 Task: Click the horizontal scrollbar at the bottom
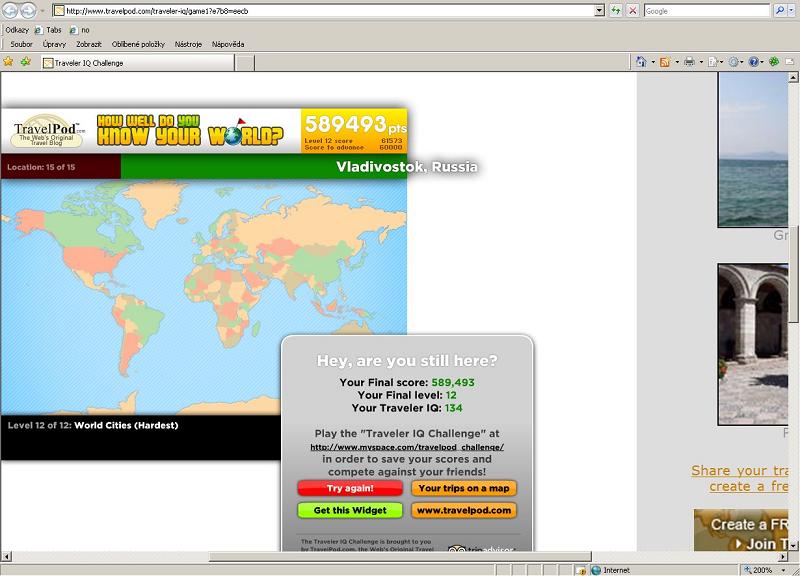click(x=400, y=556)
